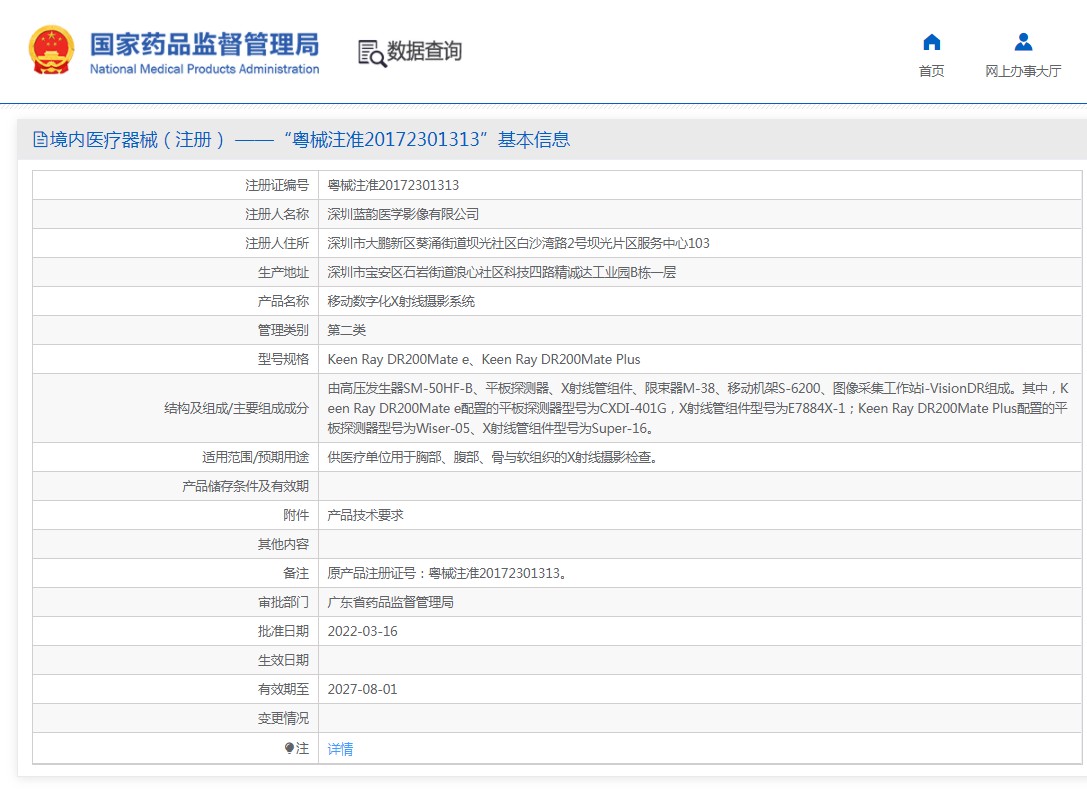Click the national emblem logo
Image resolution: width=1087 pixels, height=793 pixels.
point(51,50)
